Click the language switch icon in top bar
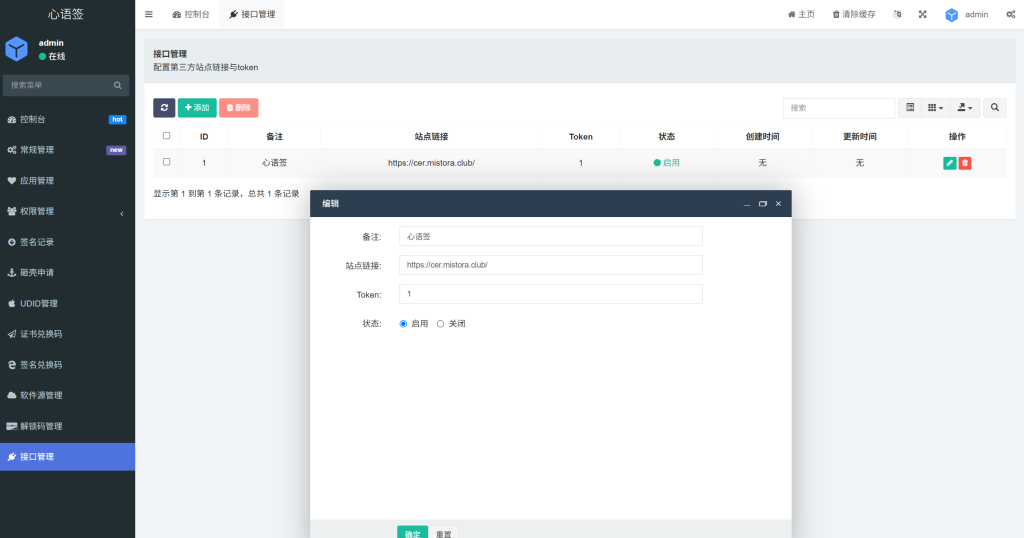 click(x=897, y=14)
